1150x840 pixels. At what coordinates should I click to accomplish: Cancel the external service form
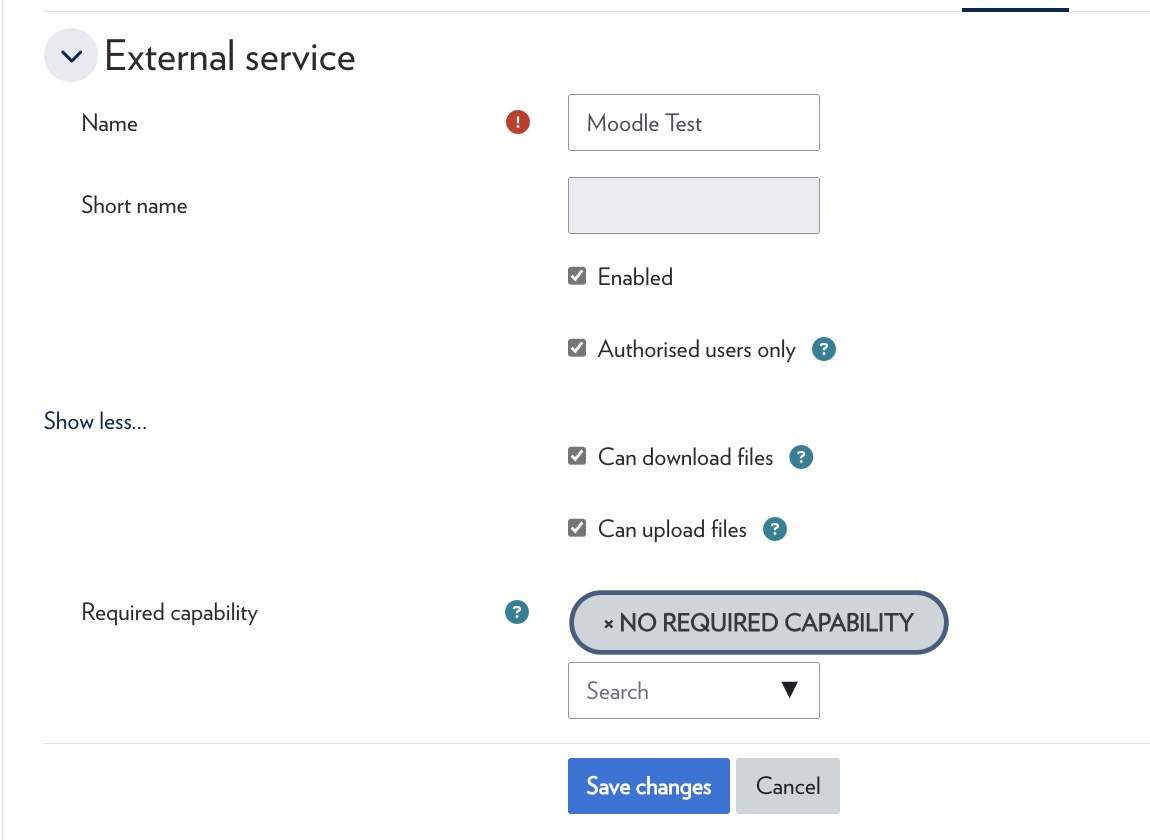[787, 786]
